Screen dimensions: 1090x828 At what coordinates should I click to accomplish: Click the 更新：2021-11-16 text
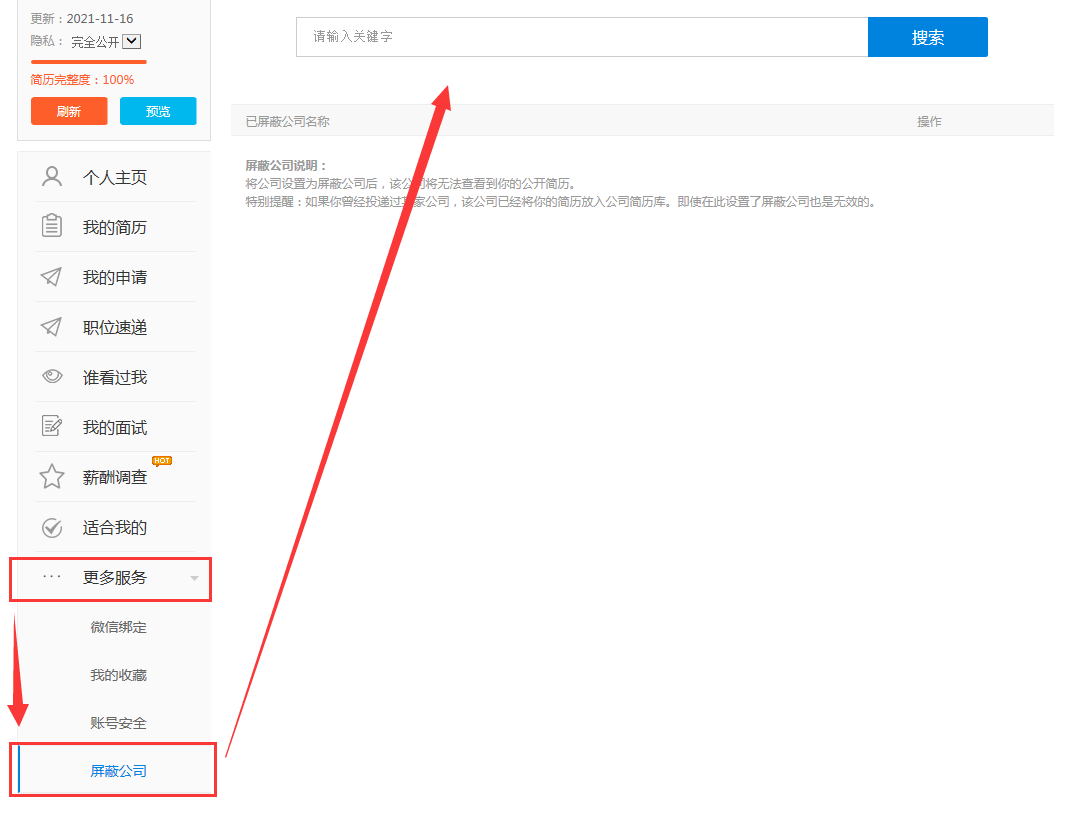coord(81,19)
